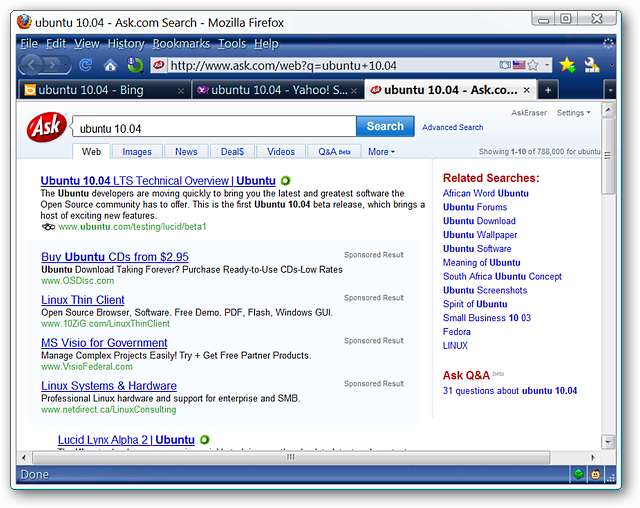Click the activity throbber in menu bar
Viewport: 640px width, 508px height.
click(x=608, y=43)
